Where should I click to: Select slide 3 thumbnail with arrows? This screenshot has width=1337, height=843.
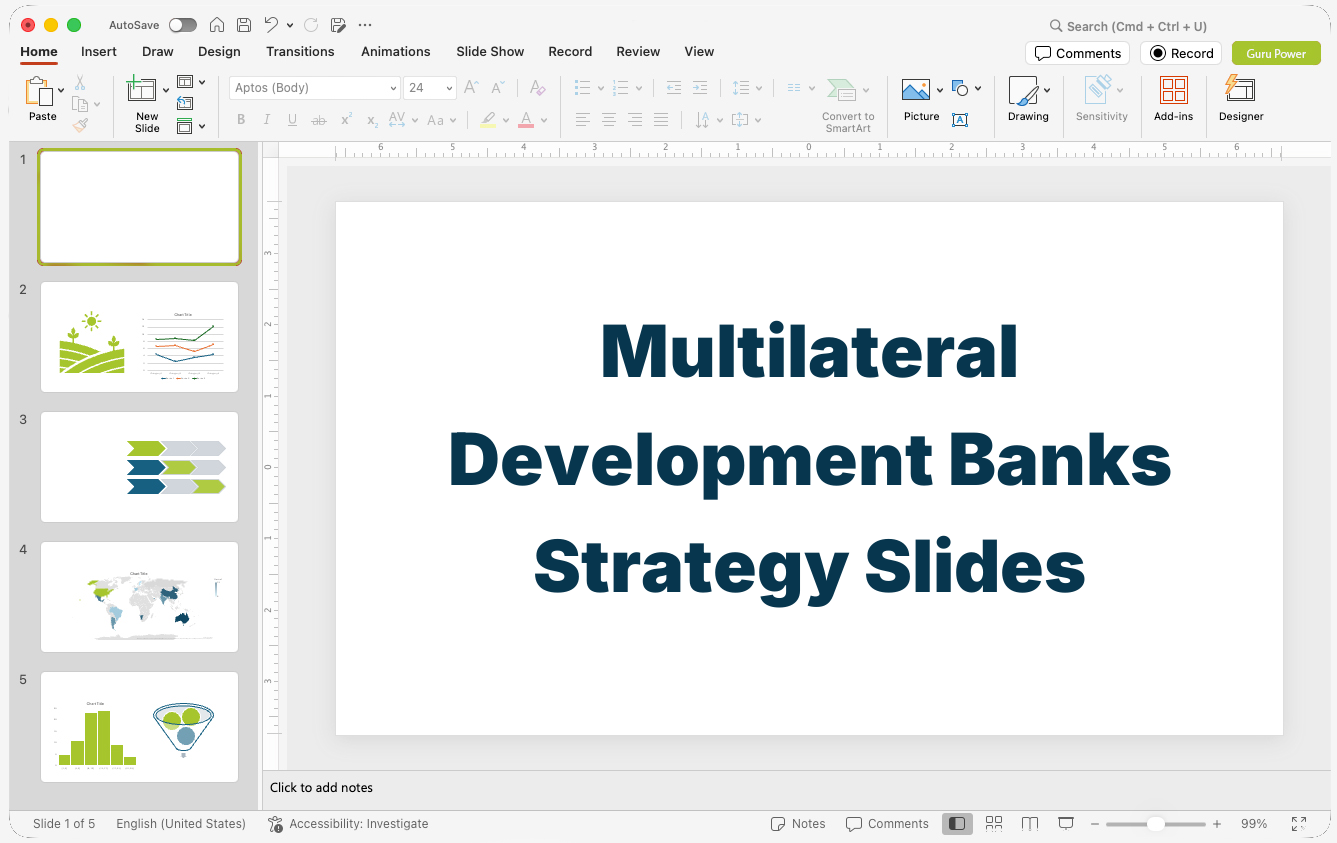(x=139, y=467)
